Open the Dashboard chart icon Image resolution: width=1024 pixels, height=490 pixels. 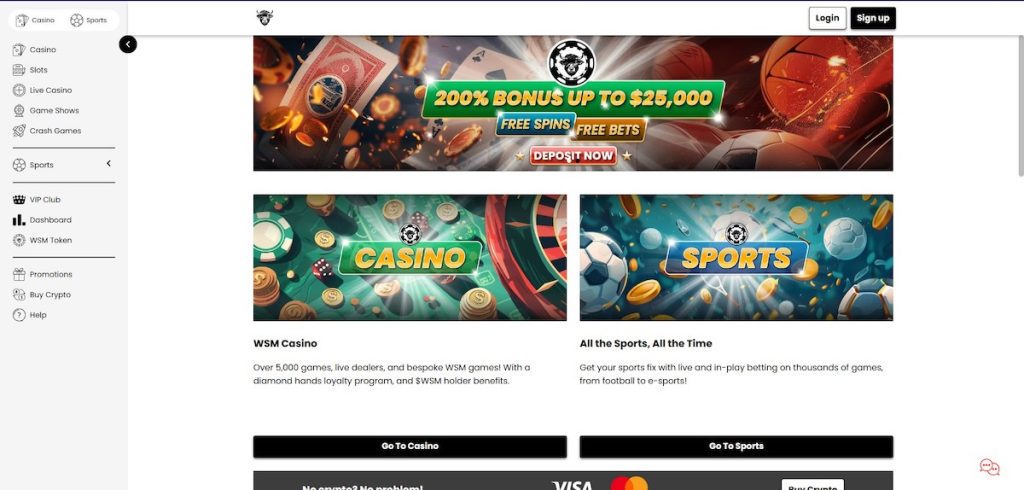pyautogui.click(x=19, y=220)
